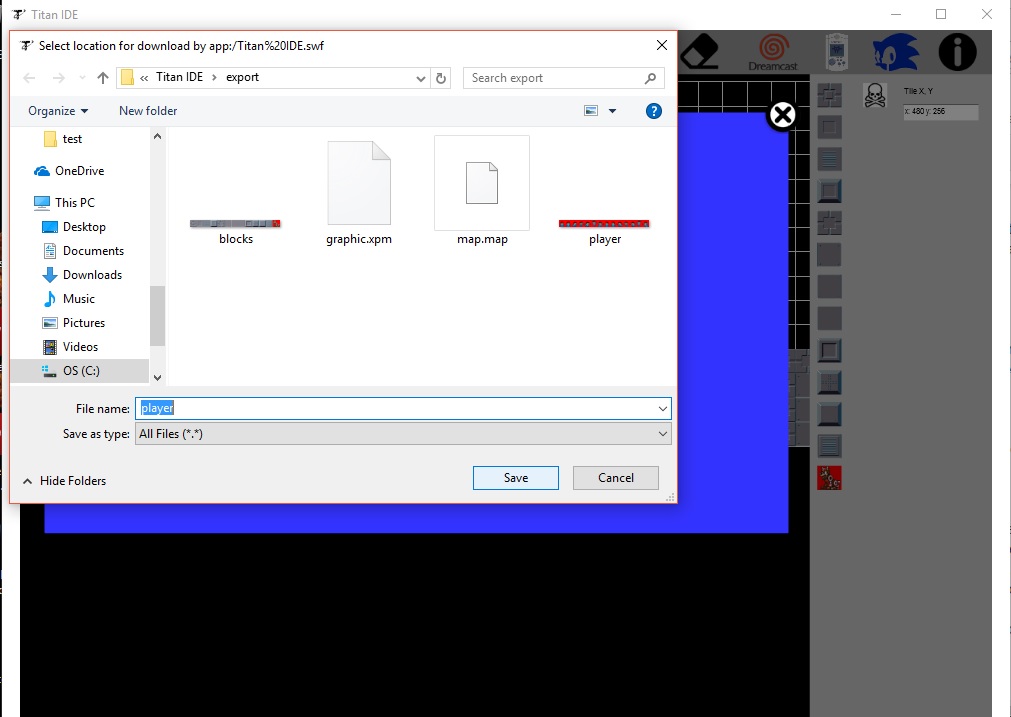
Task: Collapse the dialog with Hide Folders
Action: point(64,481)
